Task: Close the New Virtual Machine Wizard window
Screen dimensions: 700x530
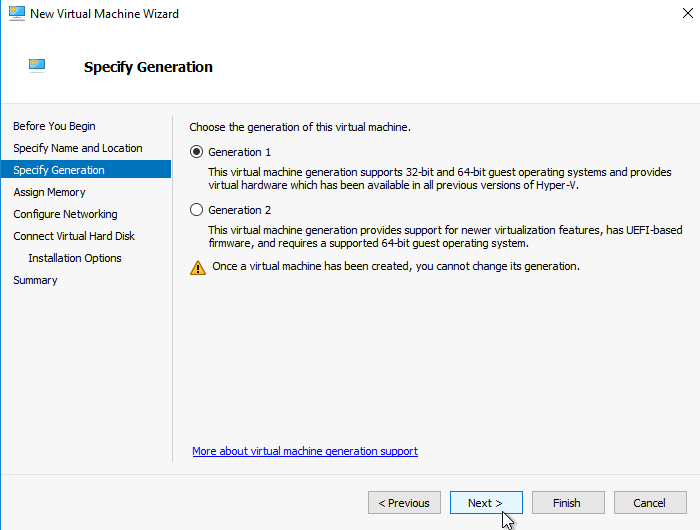Action: [x=688, y=13]
